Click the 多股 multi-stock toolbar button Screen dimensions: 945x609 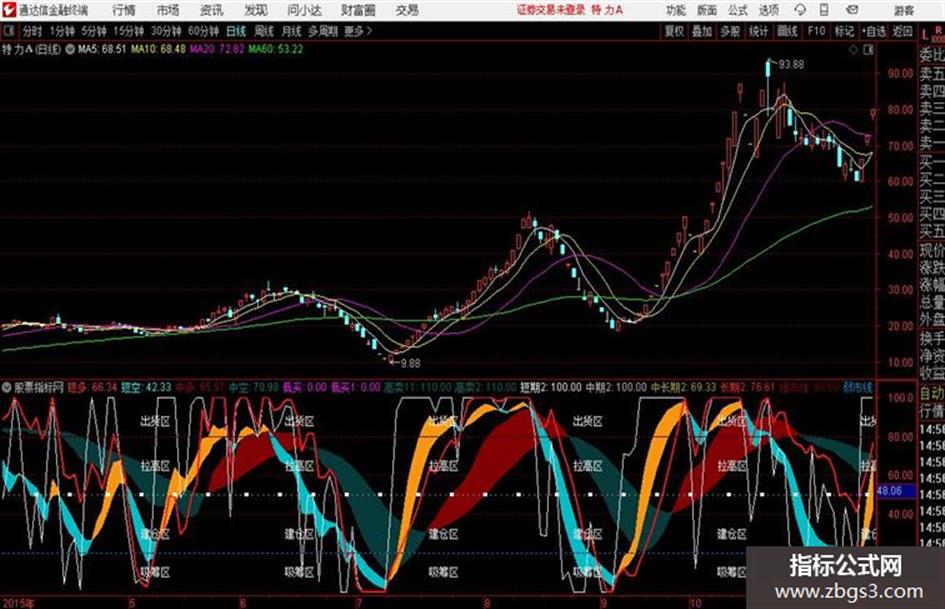coord(730,31)
